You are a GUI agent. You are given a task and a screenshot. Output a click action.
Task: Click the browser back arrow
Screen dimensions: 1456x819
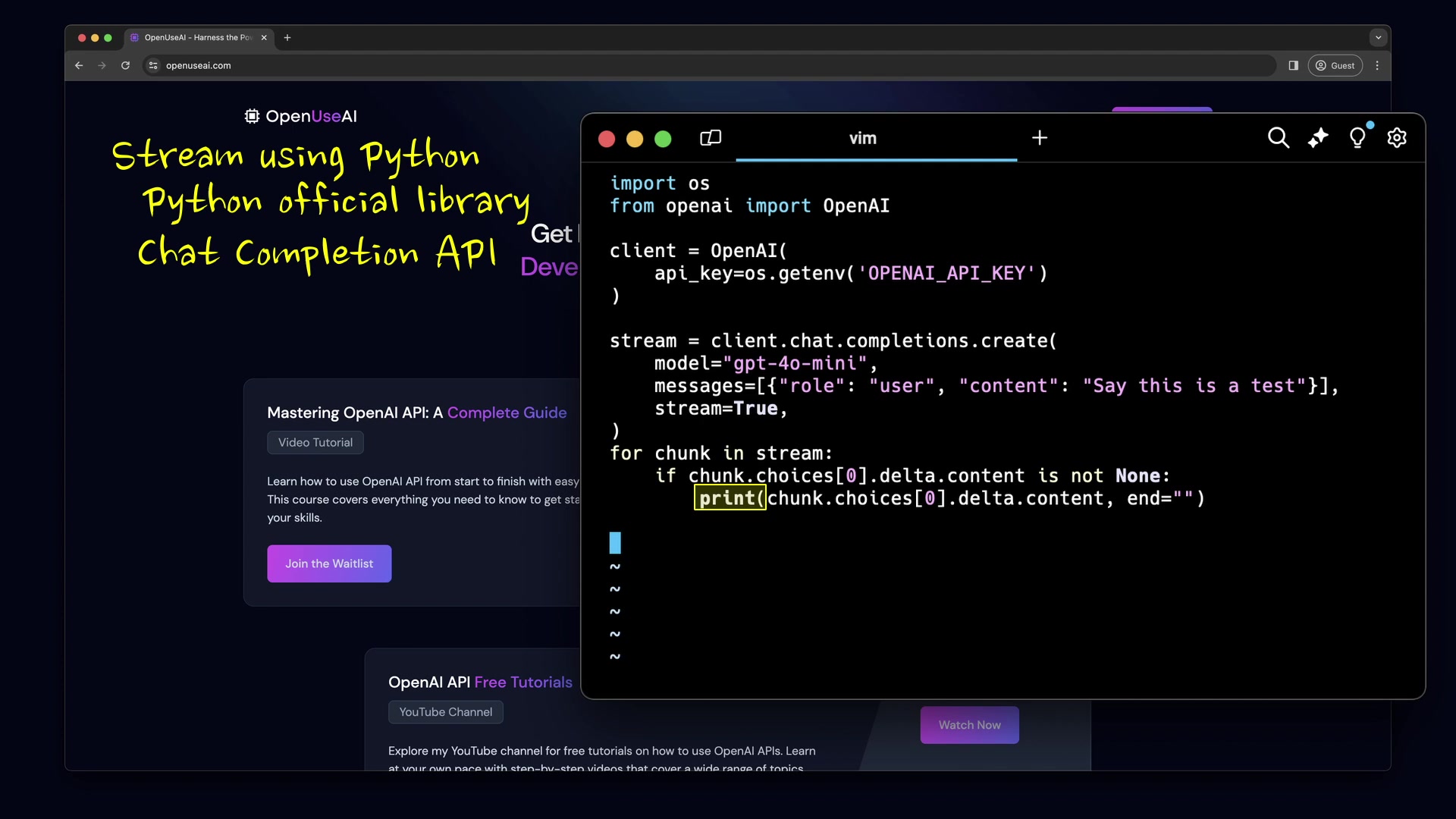[79, 65]
